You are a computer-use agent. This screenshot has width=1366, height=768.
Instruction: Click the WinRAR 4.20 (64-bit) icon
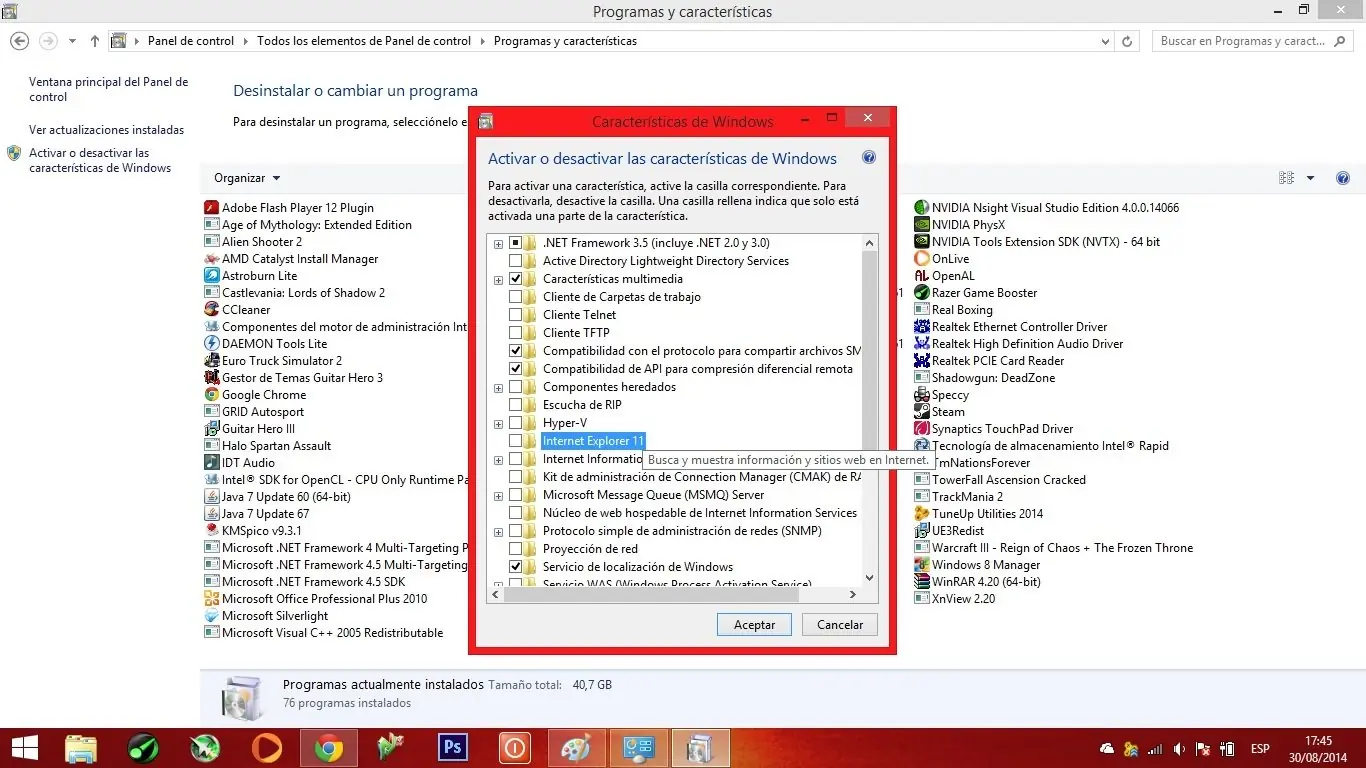[x=922, y=582]
